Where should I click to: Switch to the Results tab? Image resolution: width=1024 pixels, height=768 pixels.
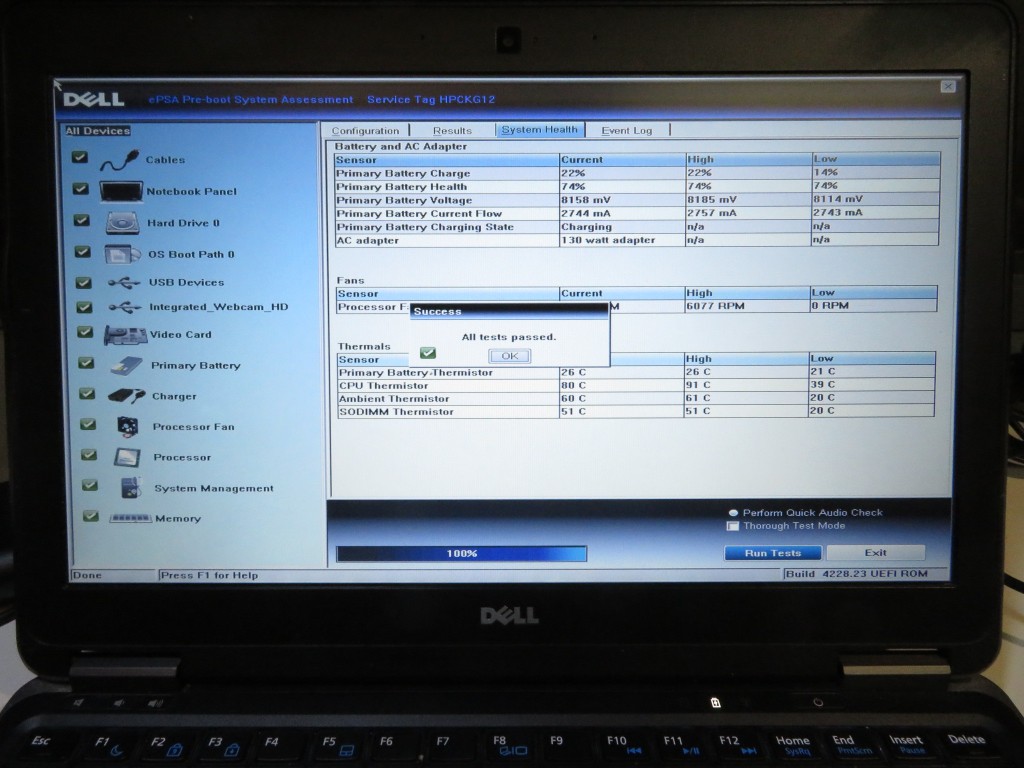click(452, 131)
